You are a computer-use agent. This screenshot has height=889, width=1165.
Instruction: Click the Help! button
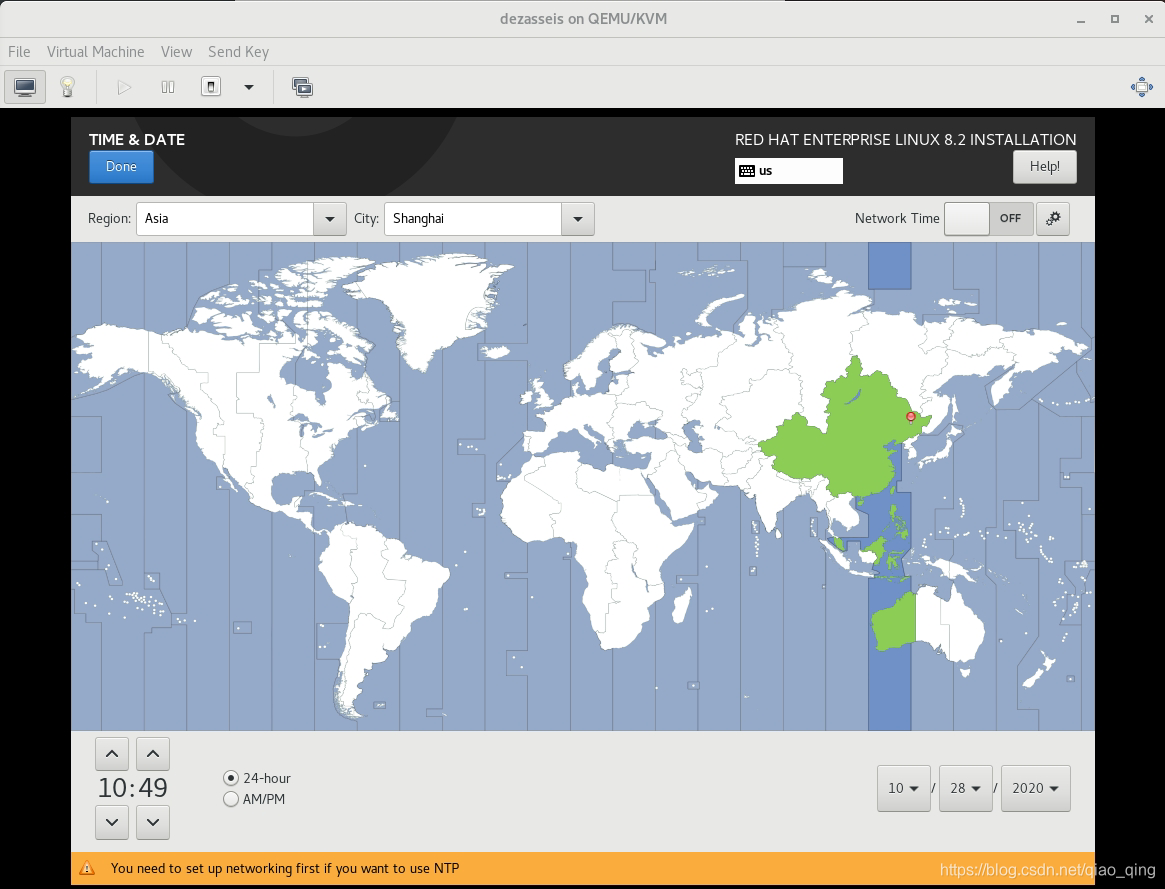pyautogui.click(x=1045, y=166)
